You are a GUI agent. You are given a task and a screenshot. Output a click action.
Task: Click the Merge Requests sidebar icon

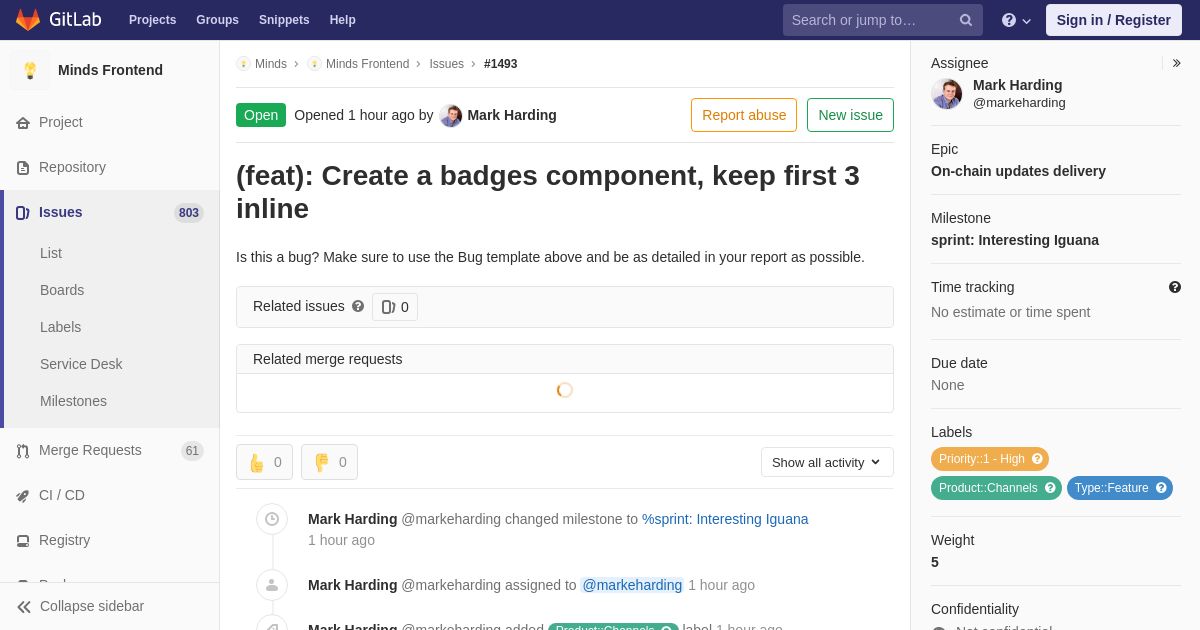point(23,450)
